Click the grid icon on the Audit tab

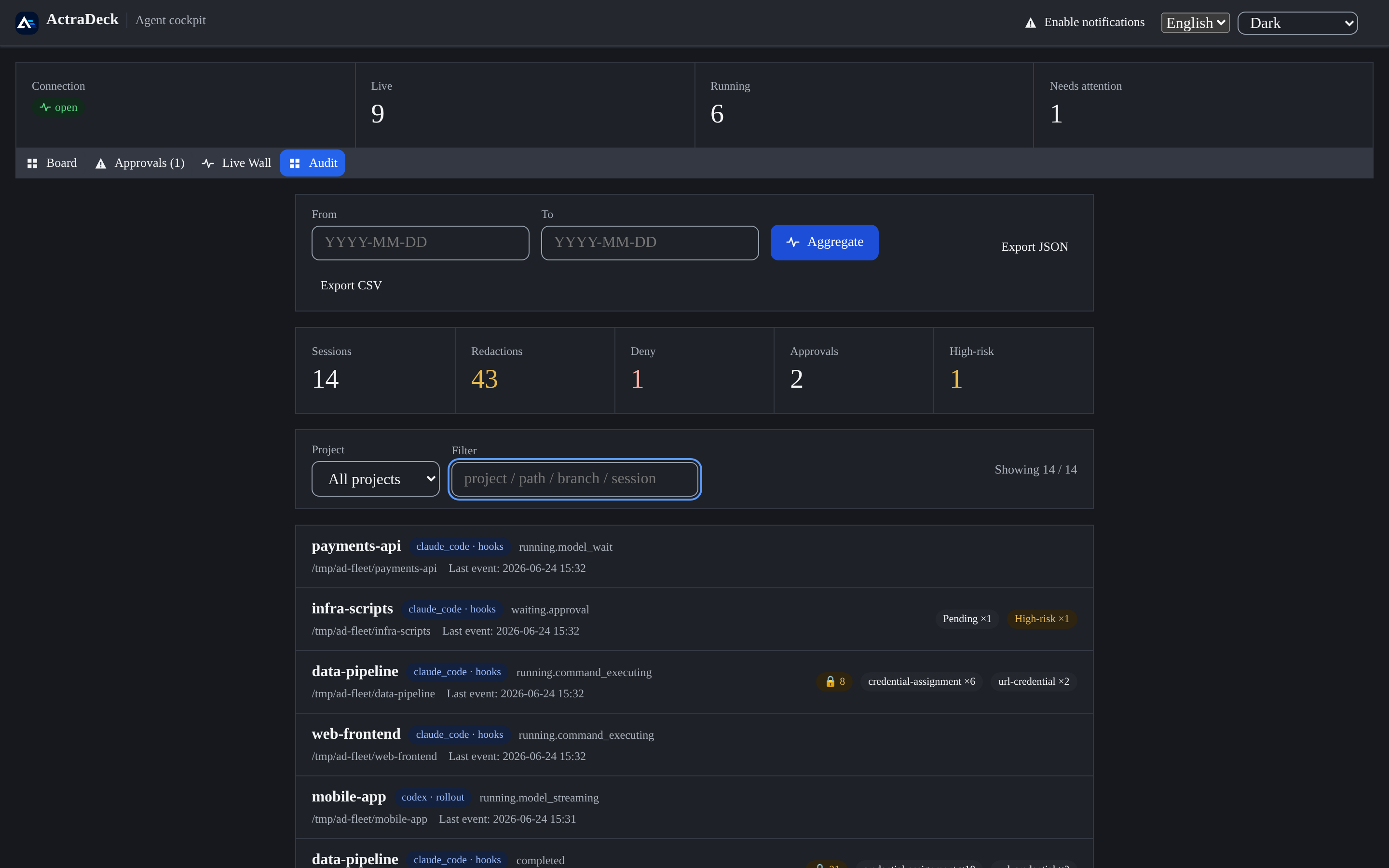point(295,163)
